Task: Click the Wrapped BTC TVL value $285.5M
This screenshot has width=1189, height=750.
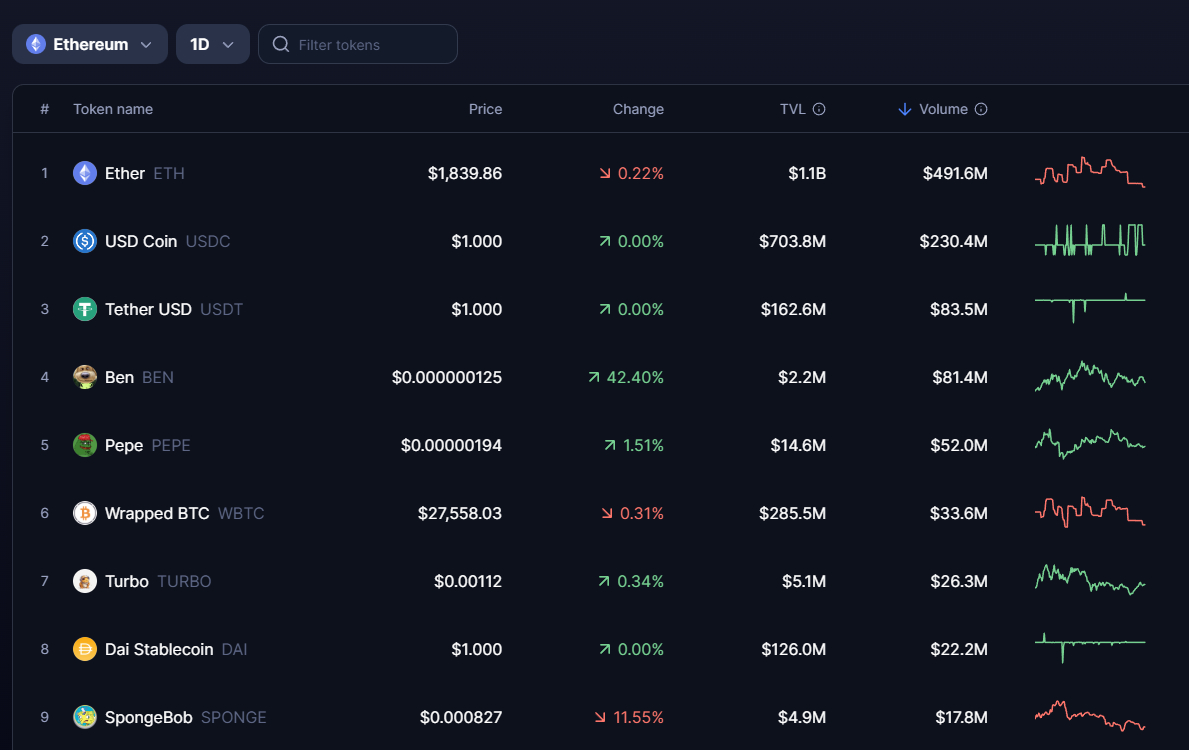Action: pyautogui.click(x=792, y=513)
